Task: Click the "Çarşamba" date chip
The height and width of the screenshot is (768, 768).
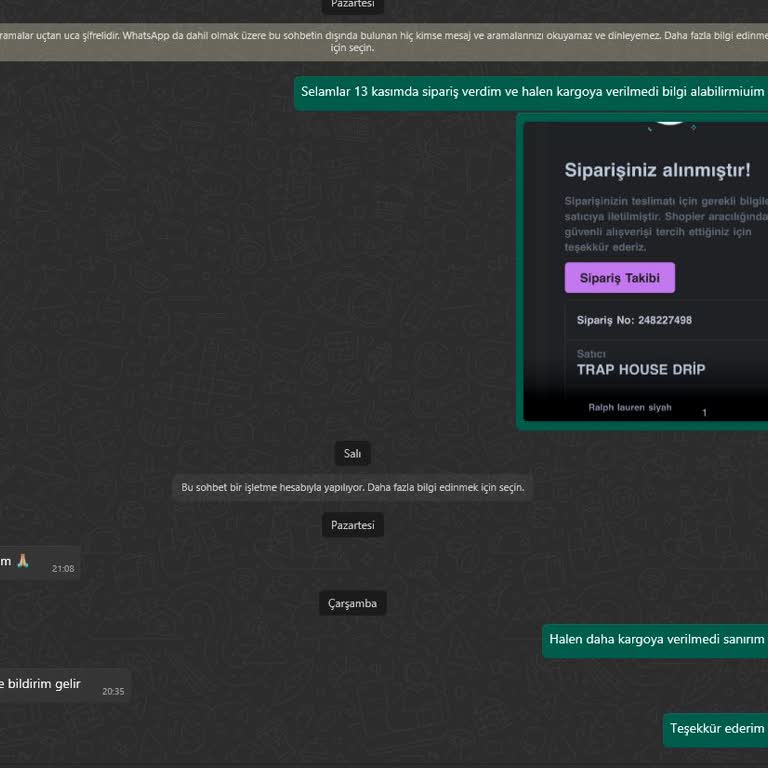Action: tap(352, 603)
